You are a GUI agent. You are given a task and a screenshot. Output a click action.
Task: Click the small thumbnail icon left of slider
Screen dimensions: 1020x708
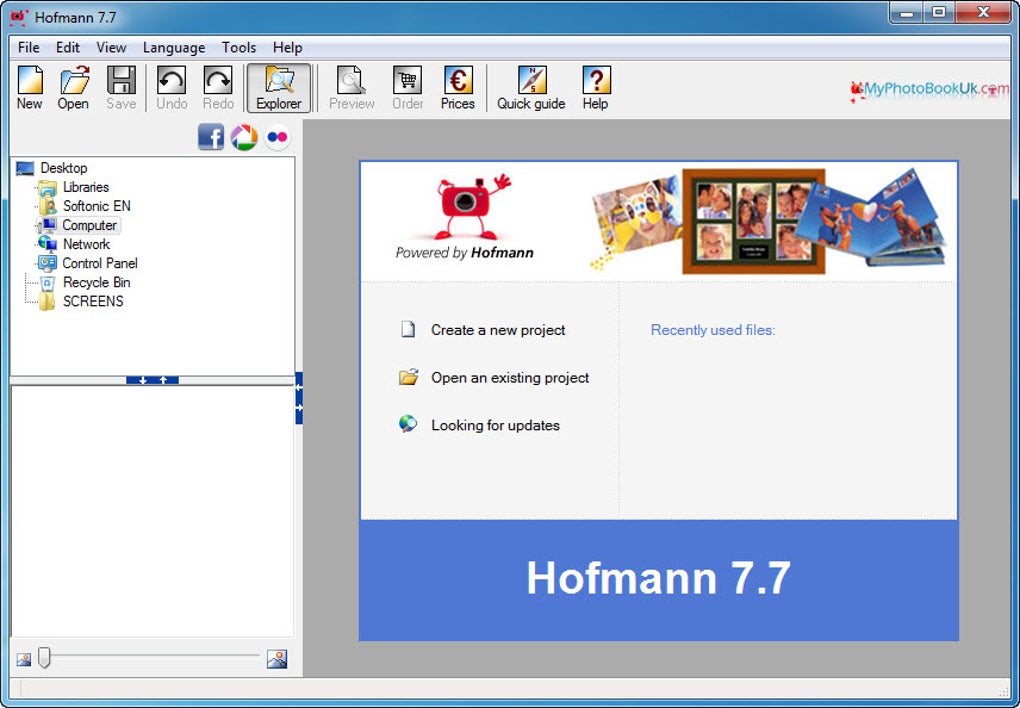click(x=23, y=659)
